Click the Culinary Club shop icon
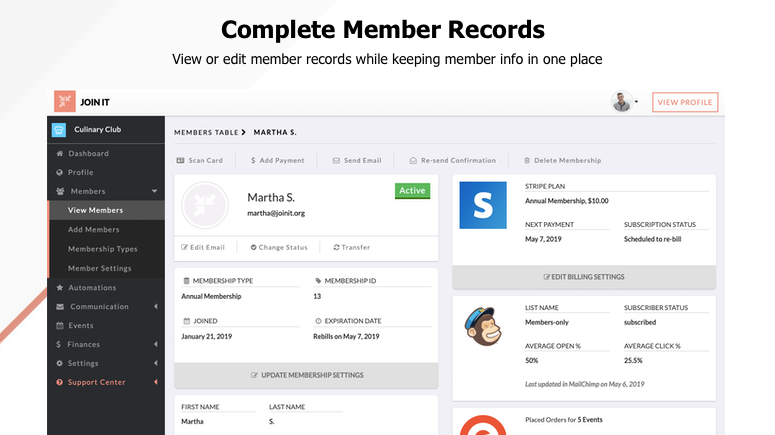Viewport: 775px width, 435px height. click(x=59, y=129)
